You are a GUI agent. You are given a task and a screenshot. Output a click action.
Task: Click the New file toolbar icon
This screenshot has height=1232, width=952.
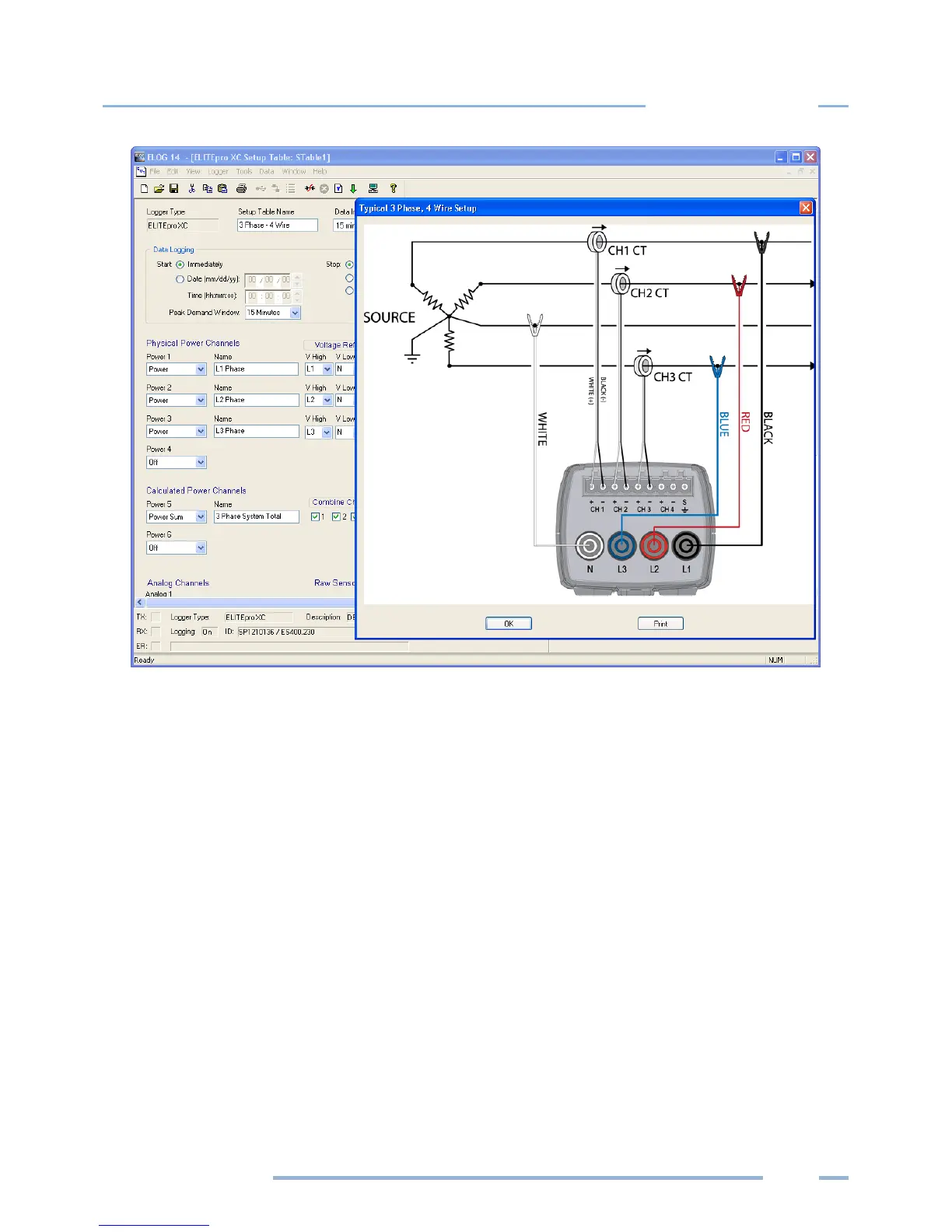pos(144,188)
